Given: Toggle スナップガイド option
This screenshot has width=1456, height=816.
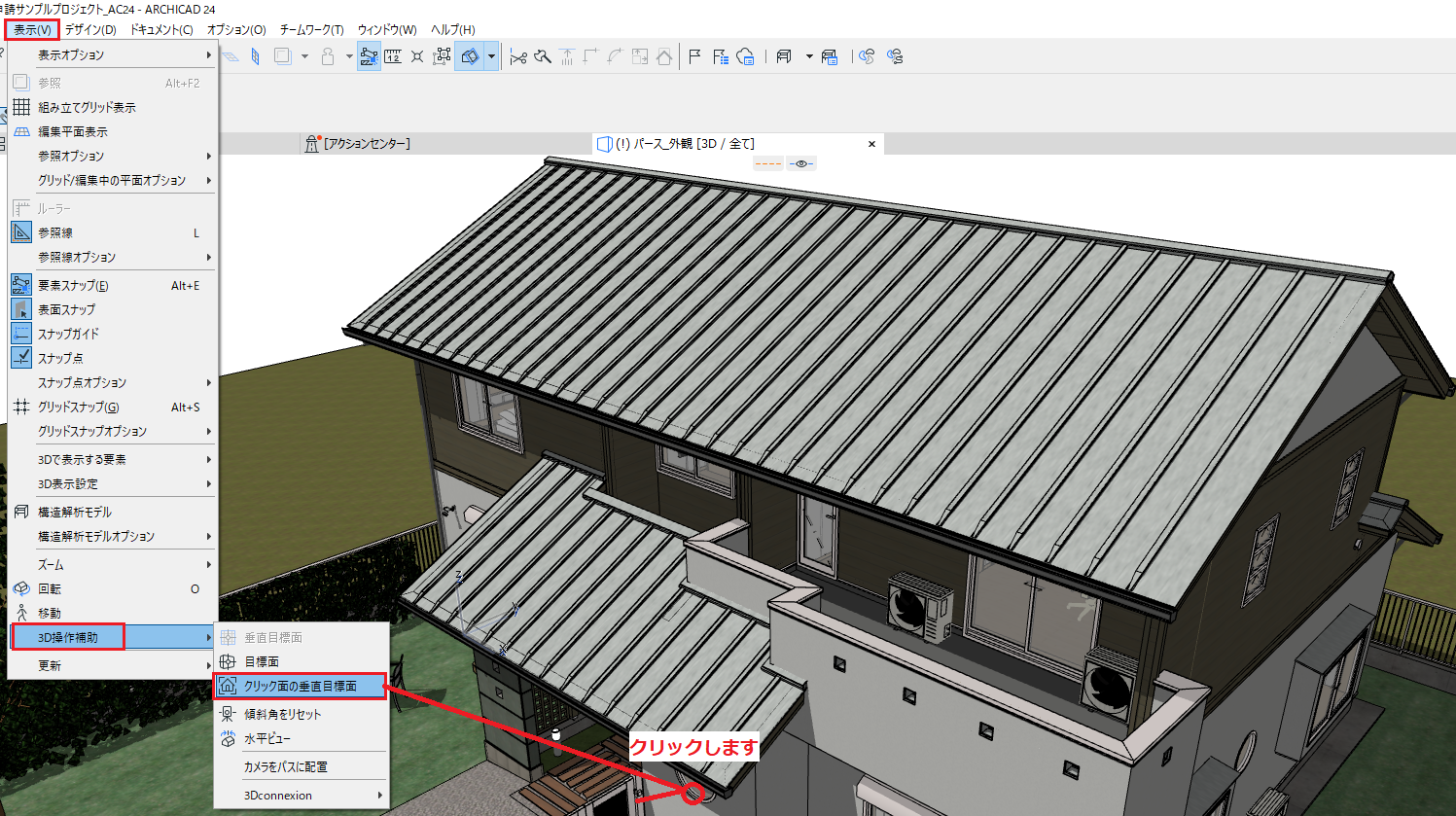Looking at the screenshot, I should pos(113,334).
